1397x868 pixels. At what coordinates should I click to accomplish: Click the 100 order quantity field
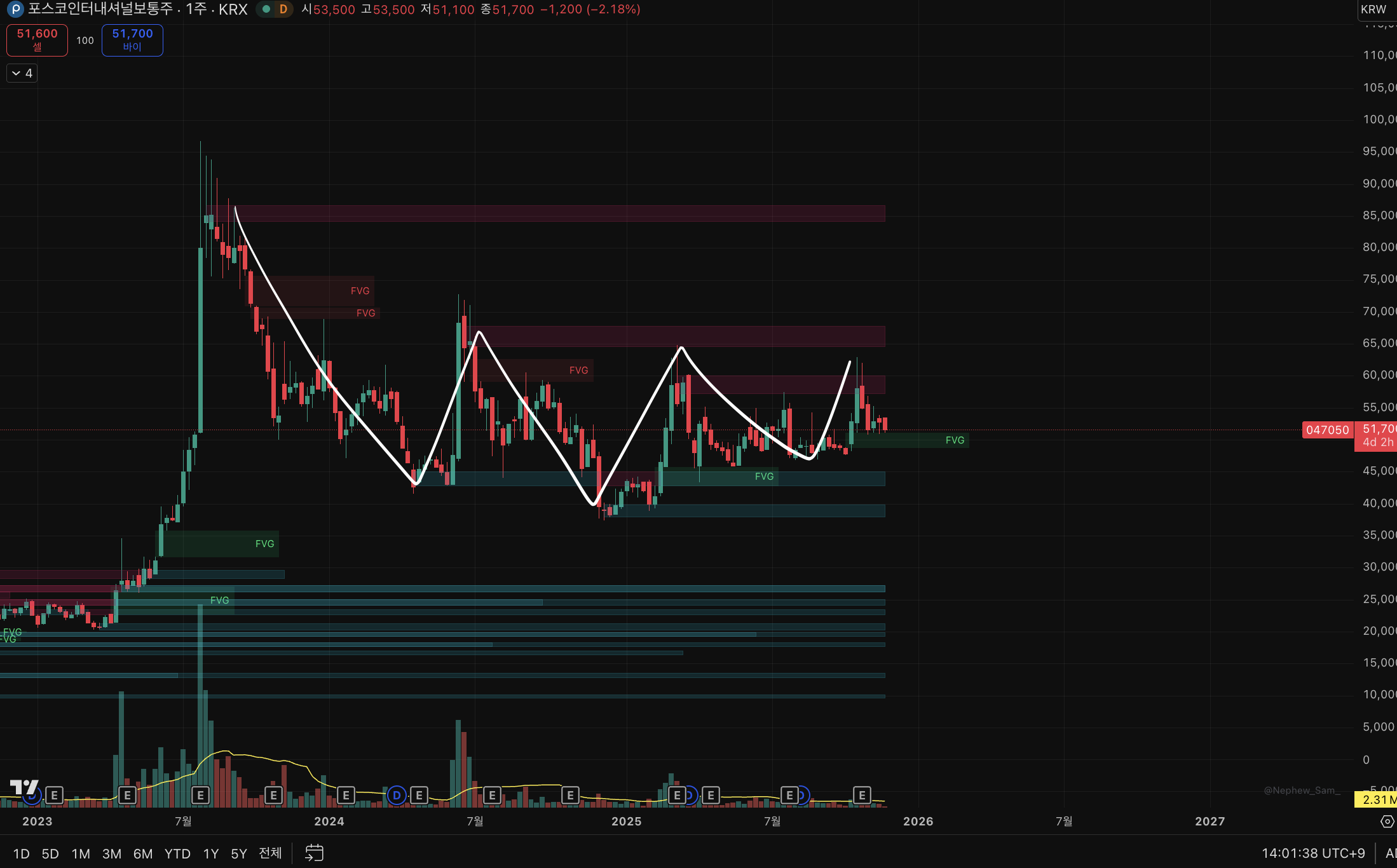(x=85, y=41)
